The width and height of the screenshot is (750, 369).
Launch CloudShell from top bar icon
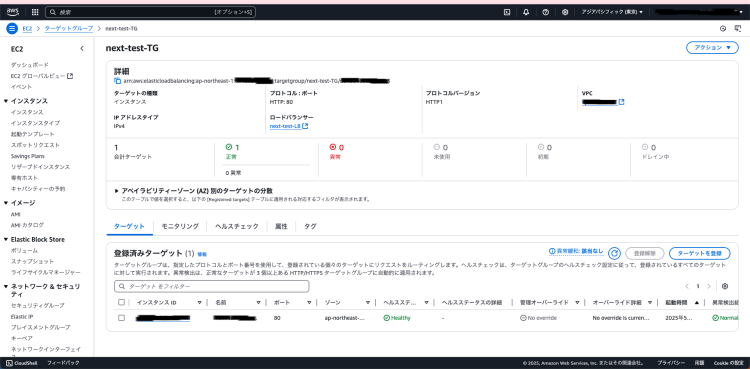pos(507,12)
